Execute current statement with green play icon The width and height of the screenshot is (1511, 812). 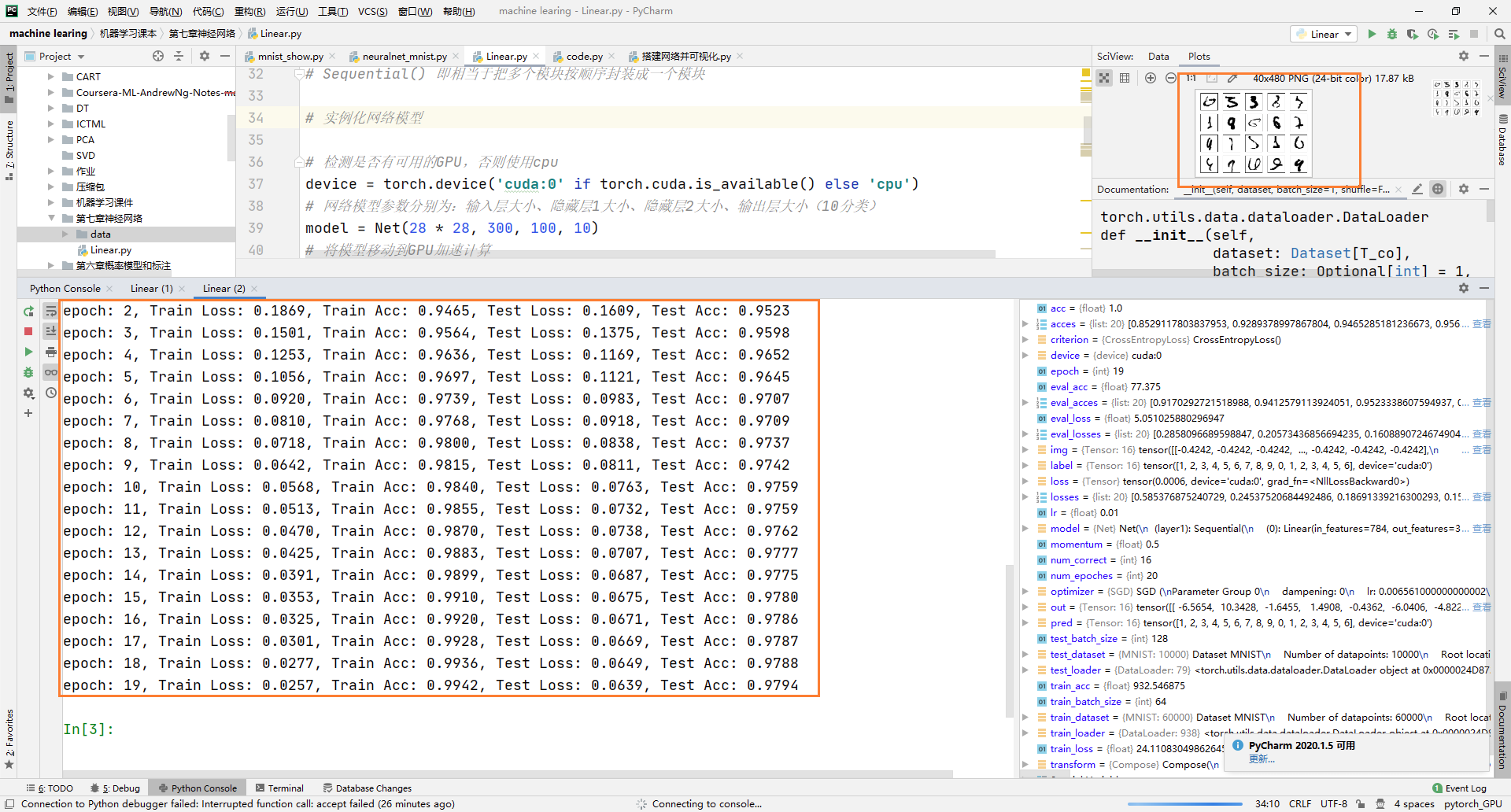click(x=28, y=352)
